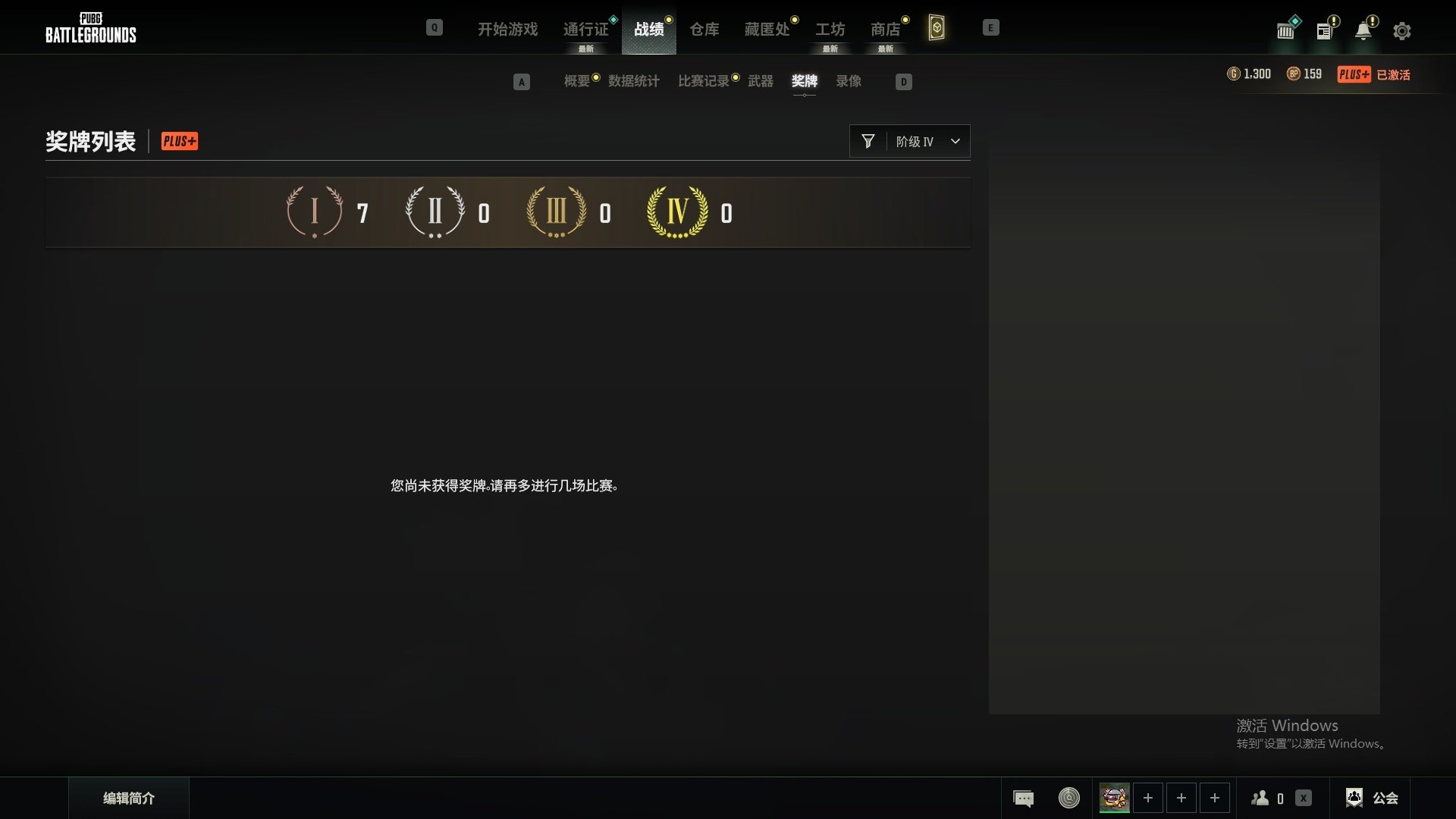
Task: Open the news feed icon
Action: 1324,31
